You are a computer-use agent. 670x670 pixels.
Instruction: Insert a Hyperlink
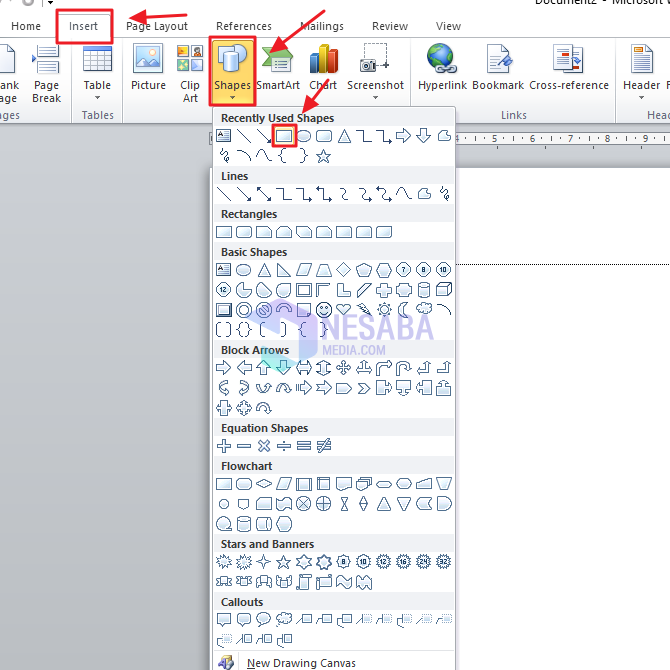442,68
